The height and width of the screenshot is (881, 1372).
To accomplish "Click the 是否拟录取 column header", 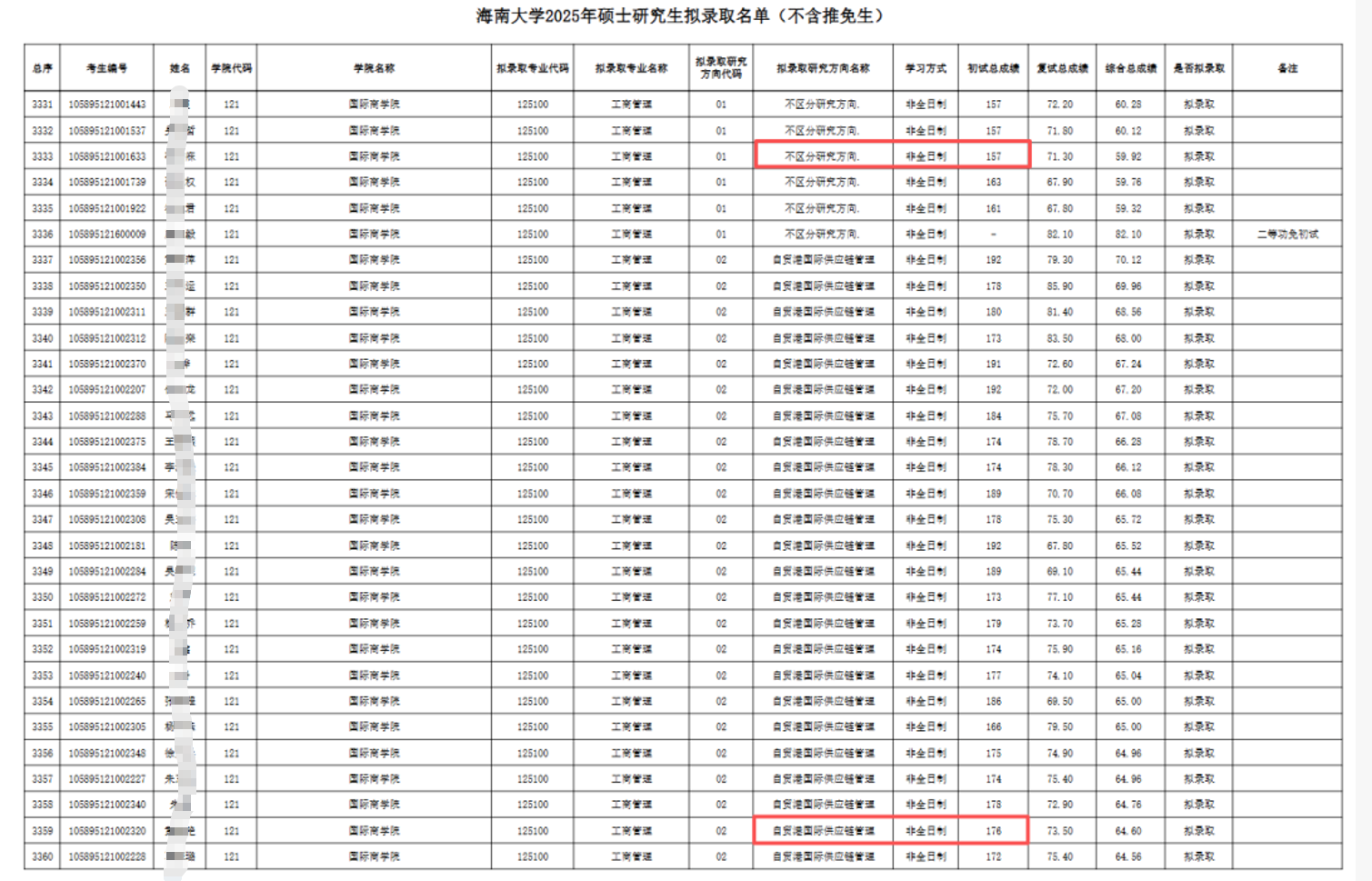I will coord(1198,68).
